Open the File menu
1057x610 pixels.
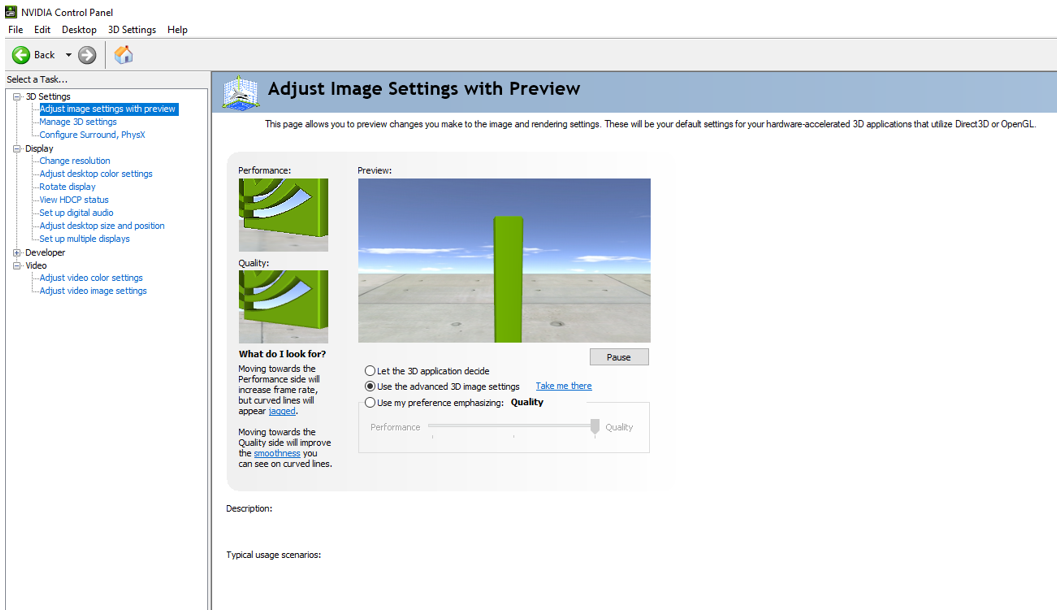(x=16, y=30)
